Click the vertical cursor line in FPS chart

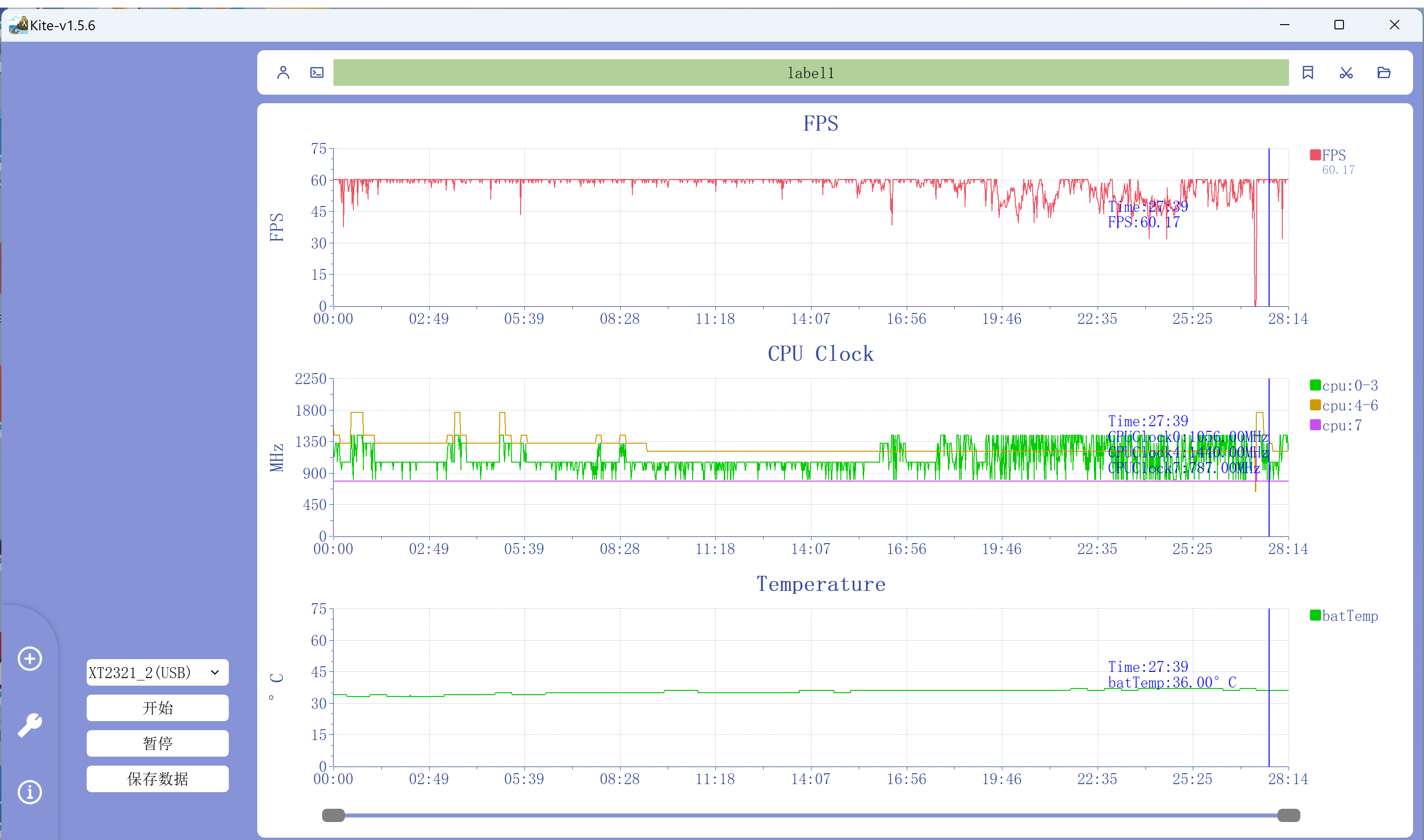[1269, 227]
